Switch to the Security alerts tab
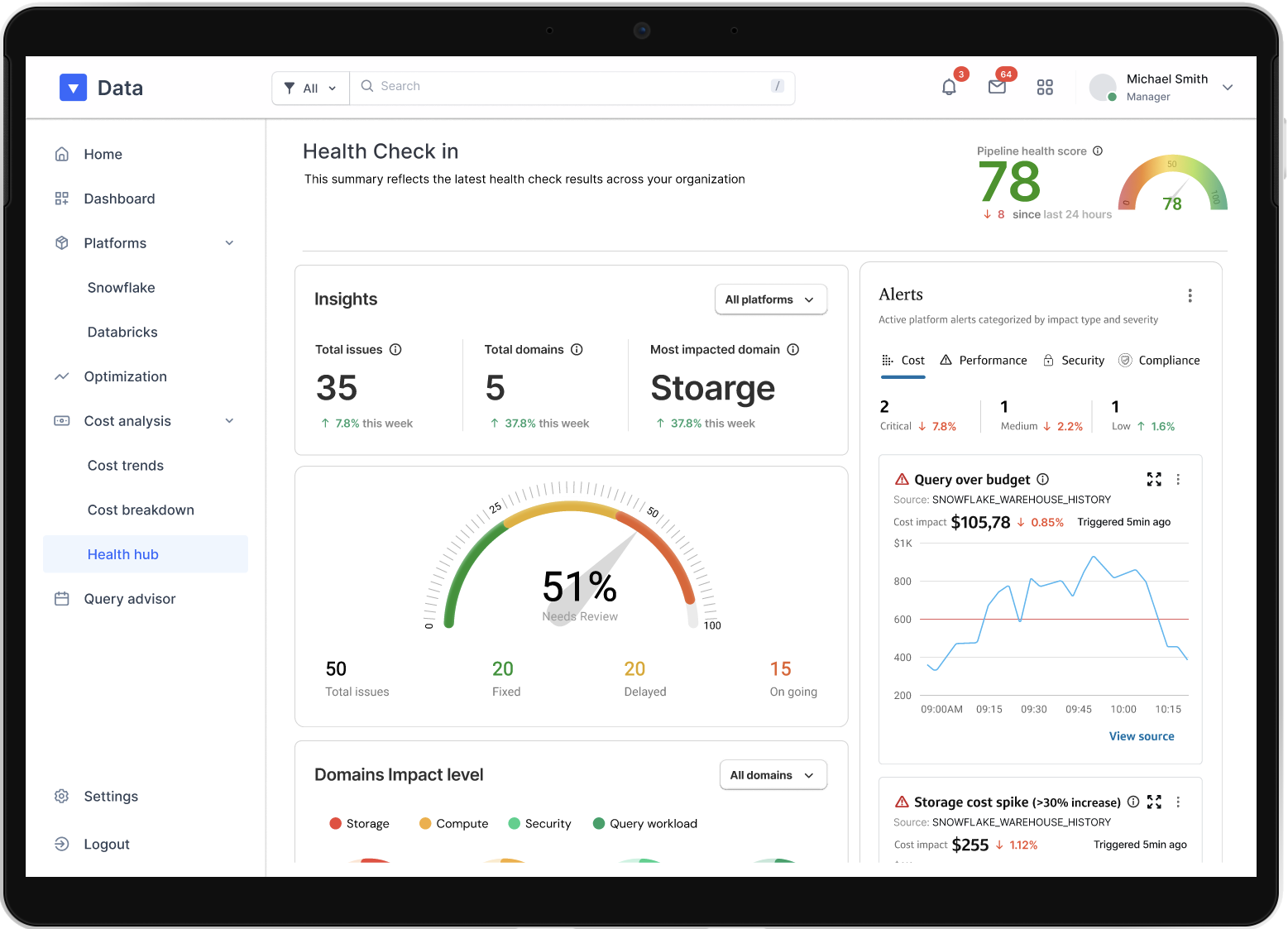 [1074, 360]
